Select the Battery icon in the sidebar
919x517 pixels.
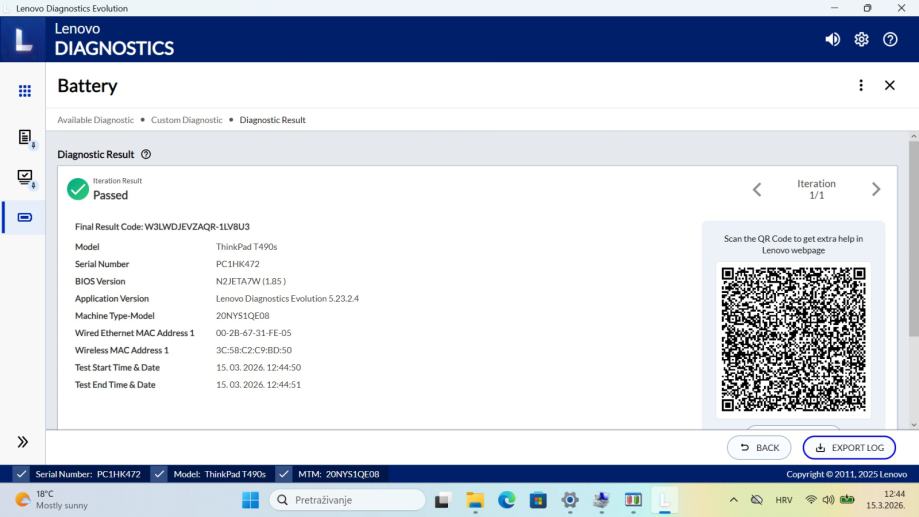25,217
